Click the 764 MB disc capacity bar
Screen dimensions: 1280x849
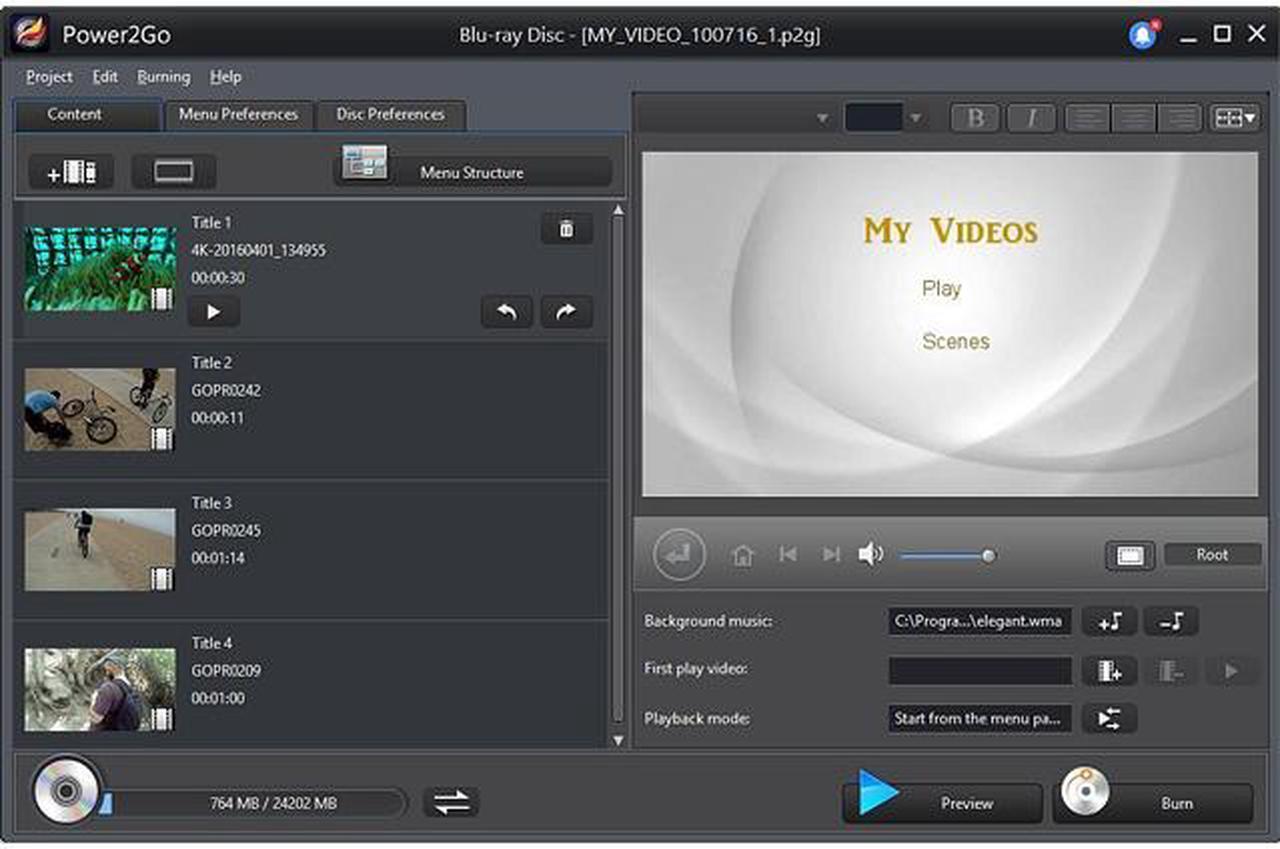(x=258, y=802)
